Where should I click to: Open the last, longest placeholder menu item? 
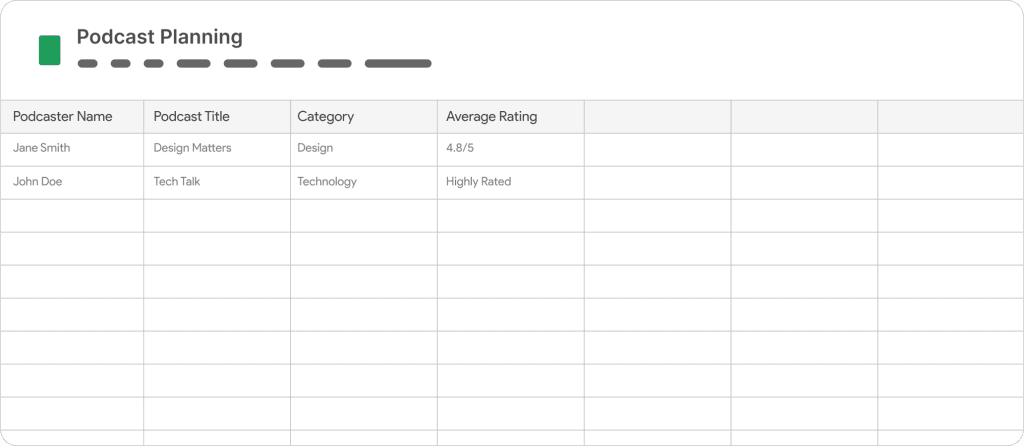click(398, 63)
